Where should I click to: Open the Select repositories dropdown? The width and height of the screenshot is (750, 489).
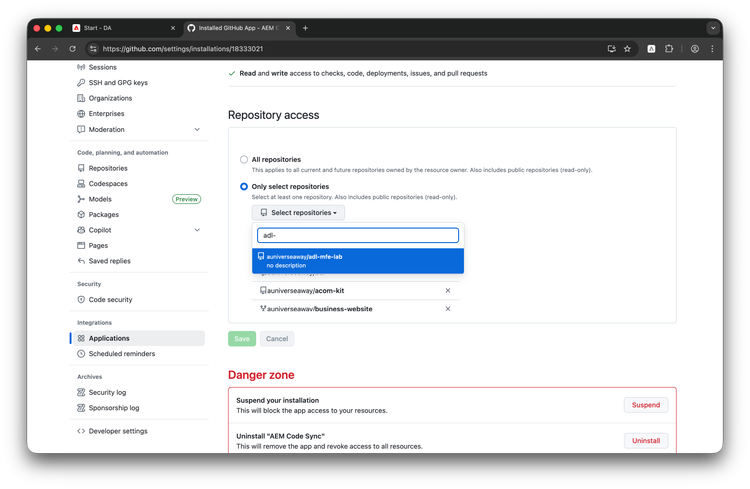point(298,213)
